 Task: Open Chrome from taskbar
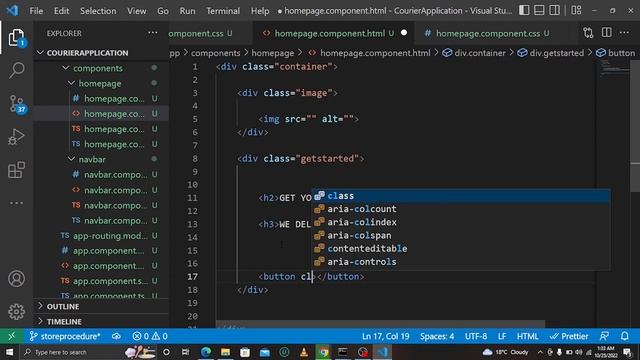pyautogui.click(x=323, y=352)
